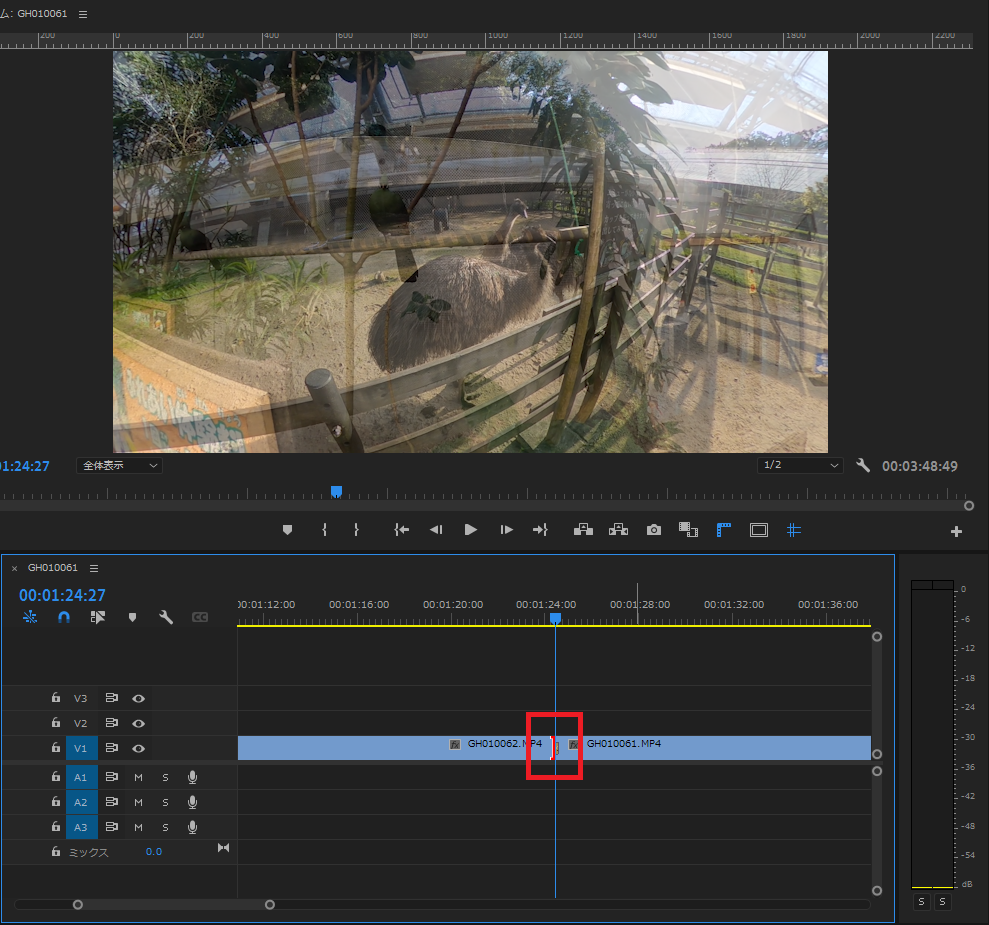Set the Mark In point
This screenshot has width=989, height=925.
324,530
